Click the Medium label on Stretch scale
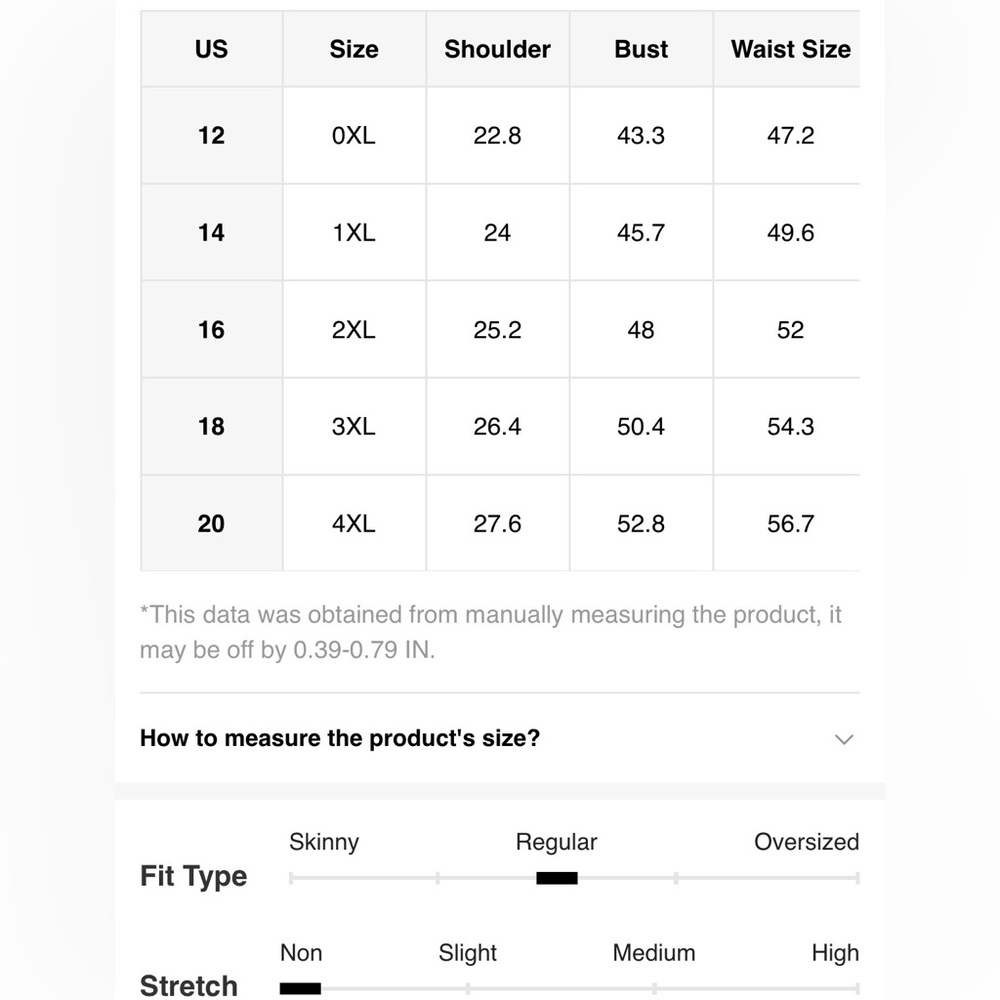The height and width of the screenshot is (1000, 1000). pyautogui.click(x=654, y=953)
